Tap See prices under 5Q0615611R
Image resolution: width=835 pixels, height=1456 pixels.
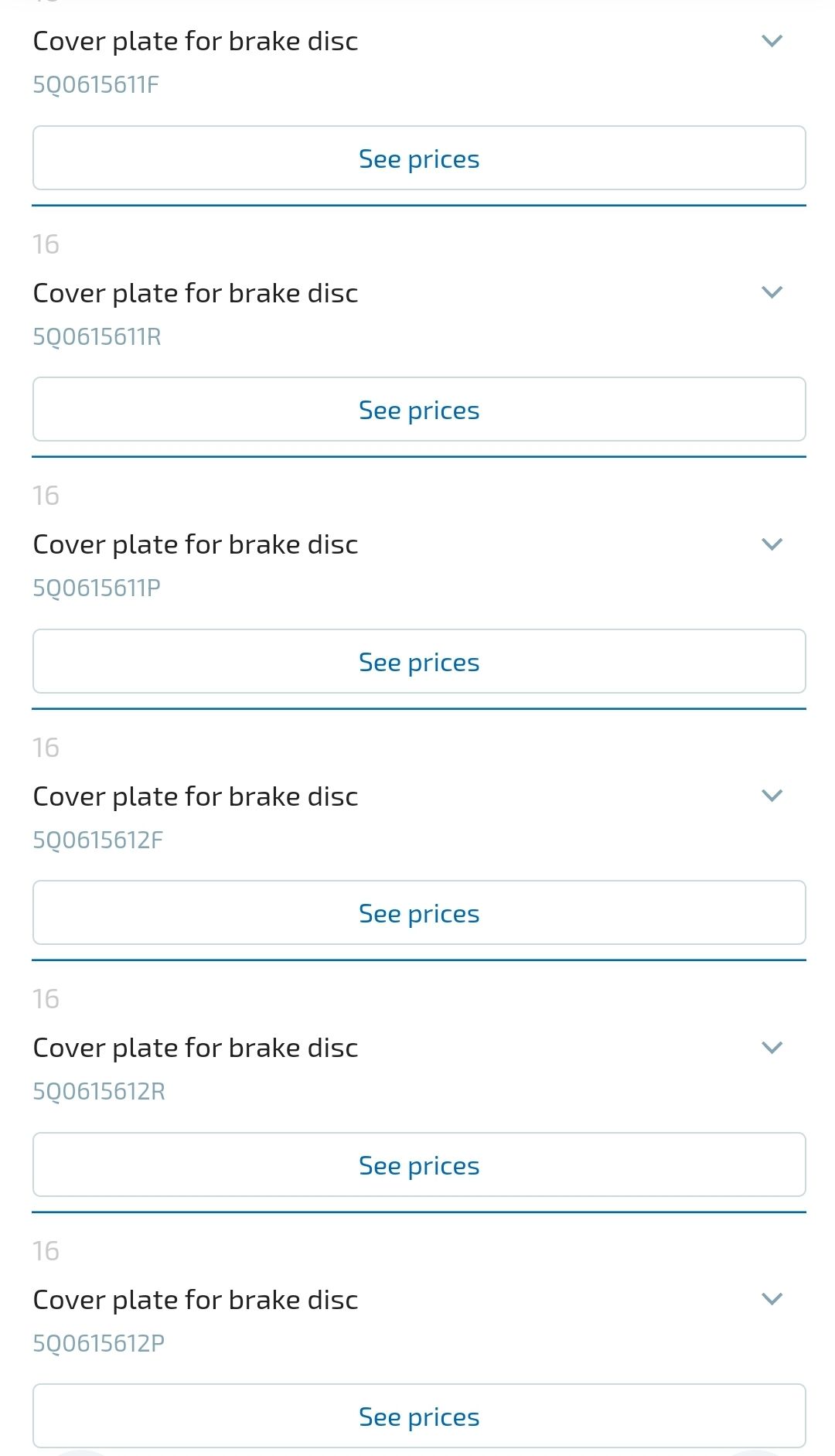(x=419, y=410)
